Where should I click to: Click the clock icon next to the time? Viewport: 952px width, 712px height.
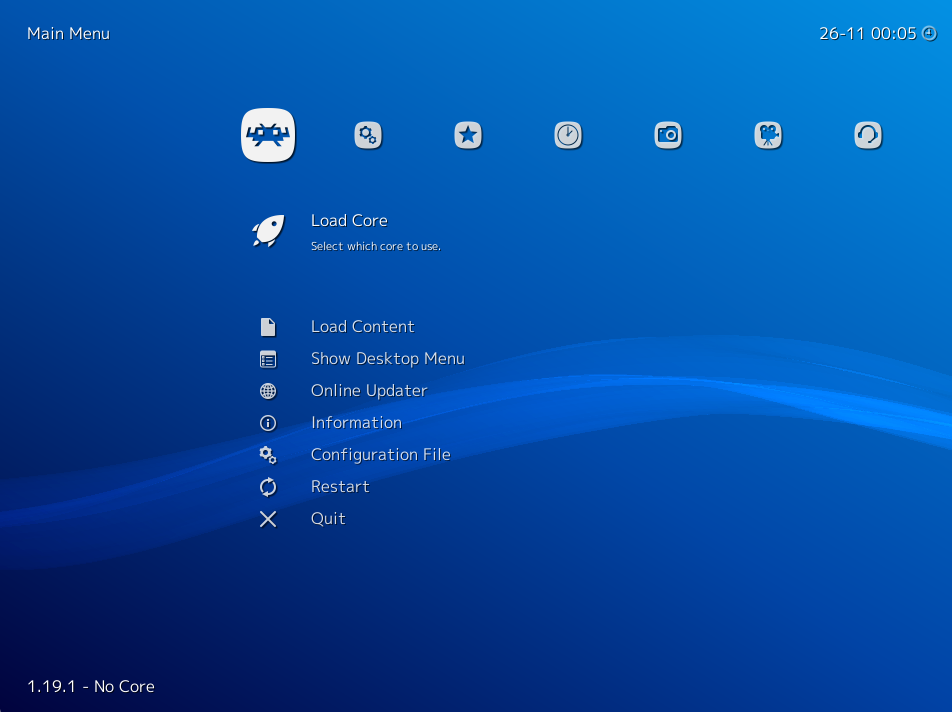(929, 33)
